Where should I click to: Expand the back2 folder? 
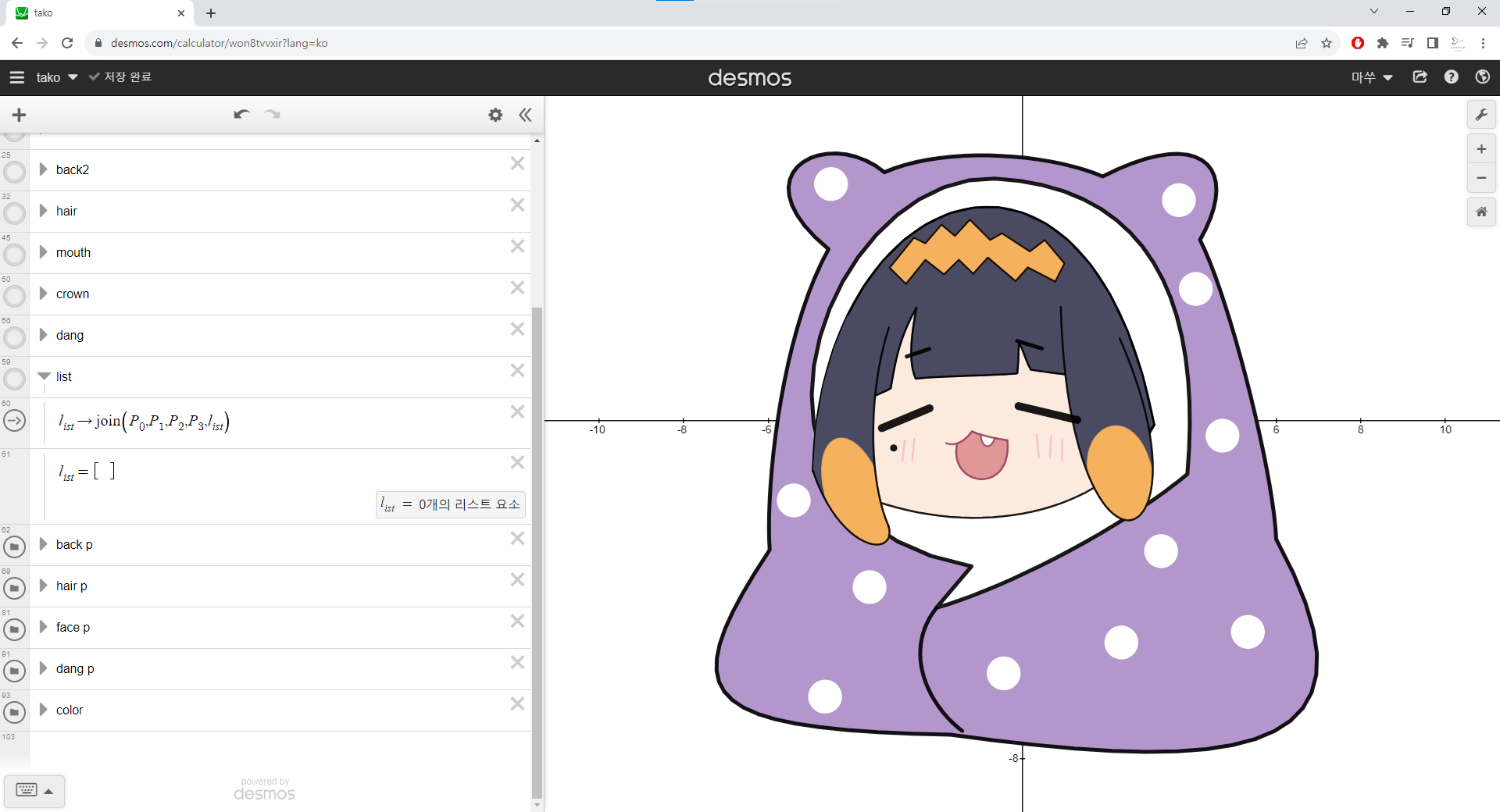[44, 169]
